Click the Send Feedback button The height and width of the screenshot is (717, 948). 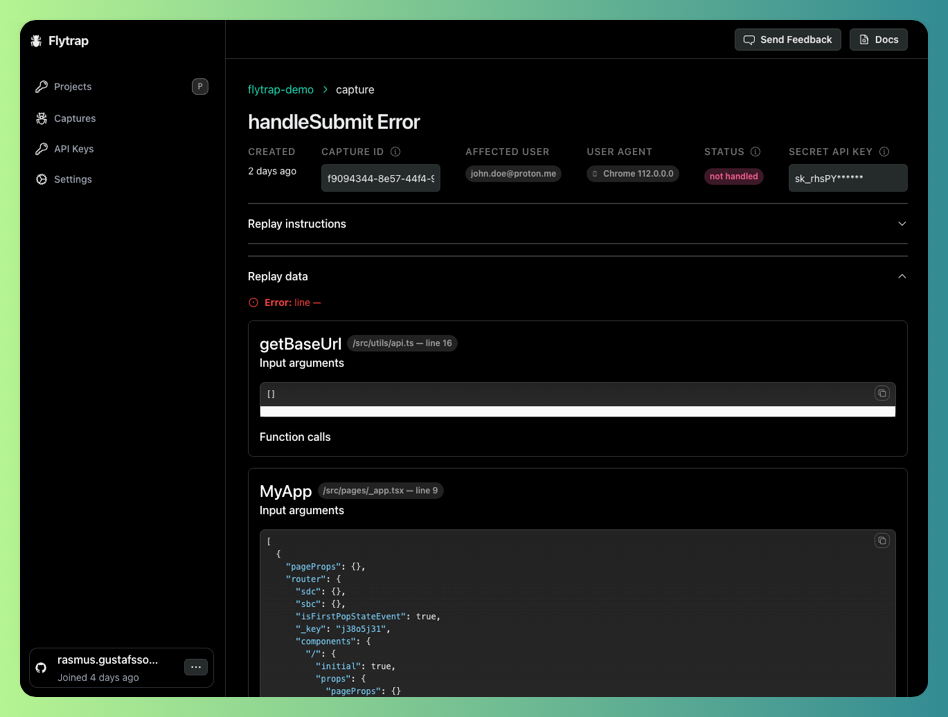coord(787,40)
